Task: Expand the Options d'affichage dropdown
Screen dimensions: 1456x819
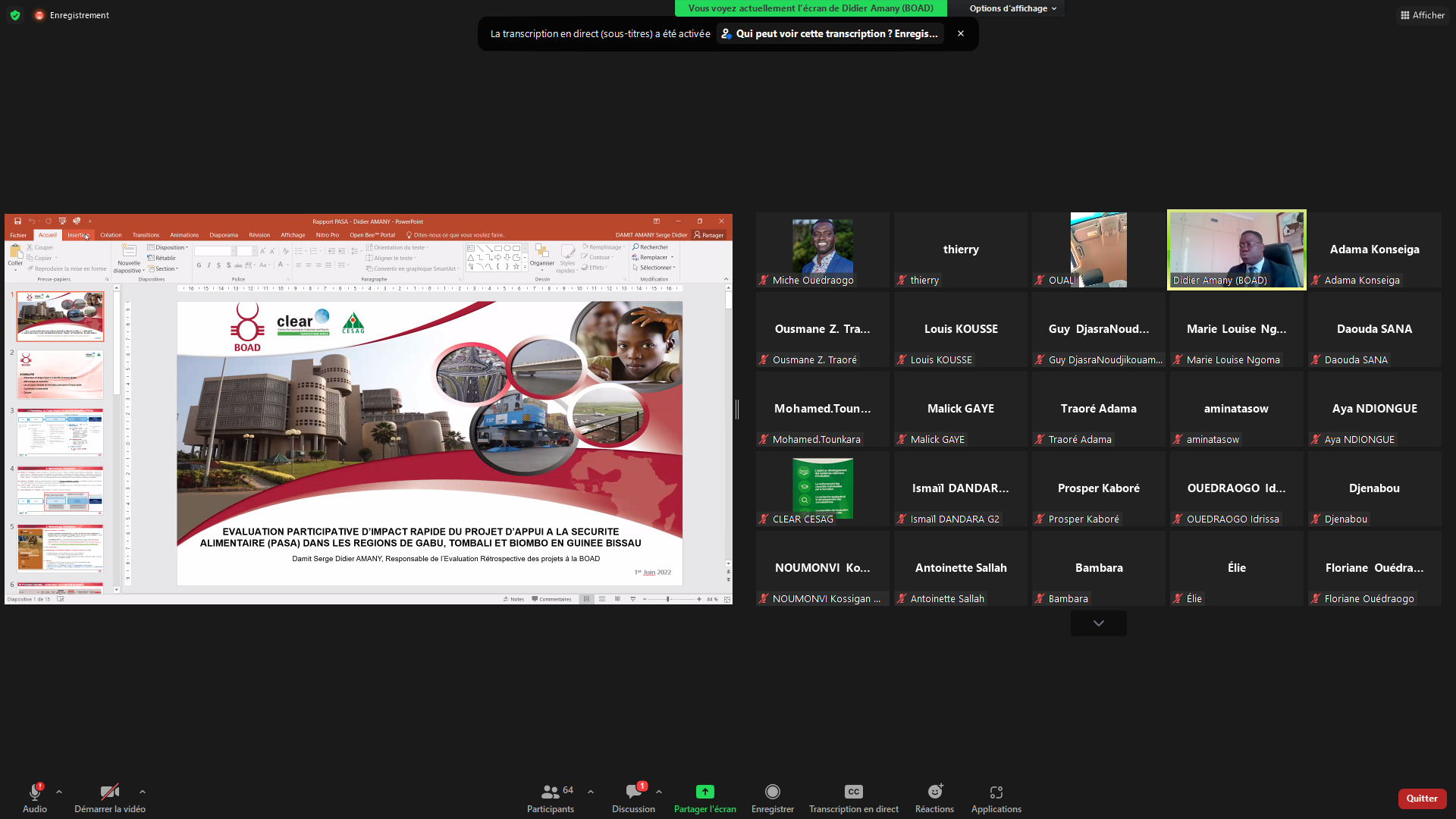Action: click(1012, 8)
